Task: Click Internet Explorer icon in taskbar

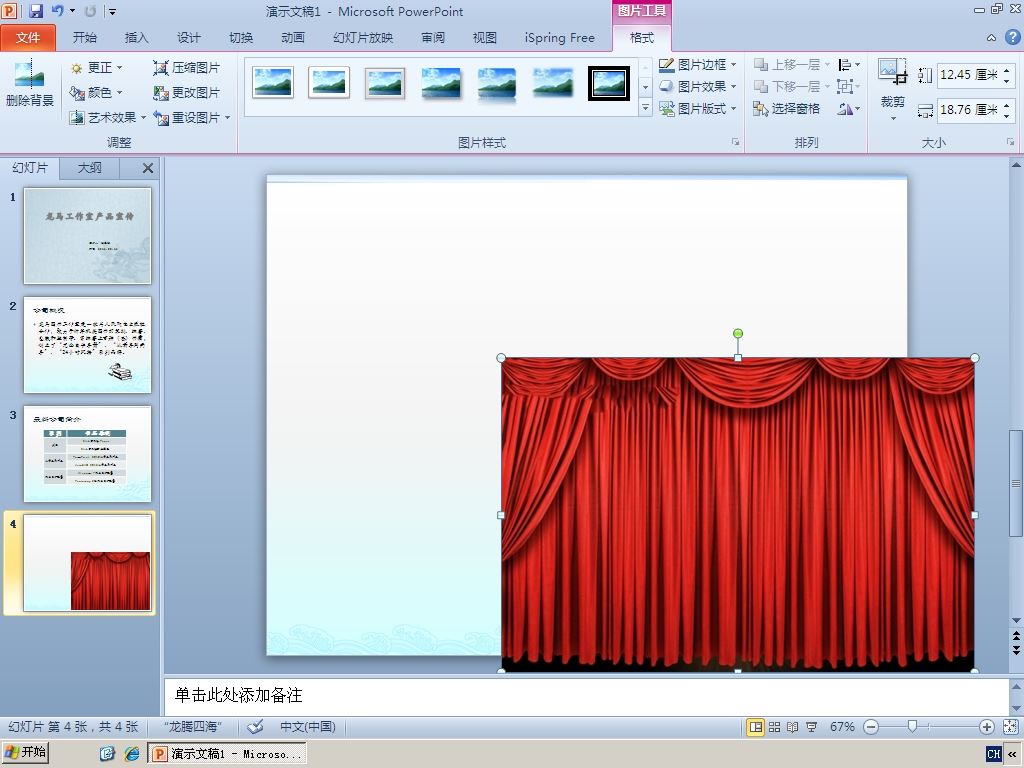Action: click(131, 754)
